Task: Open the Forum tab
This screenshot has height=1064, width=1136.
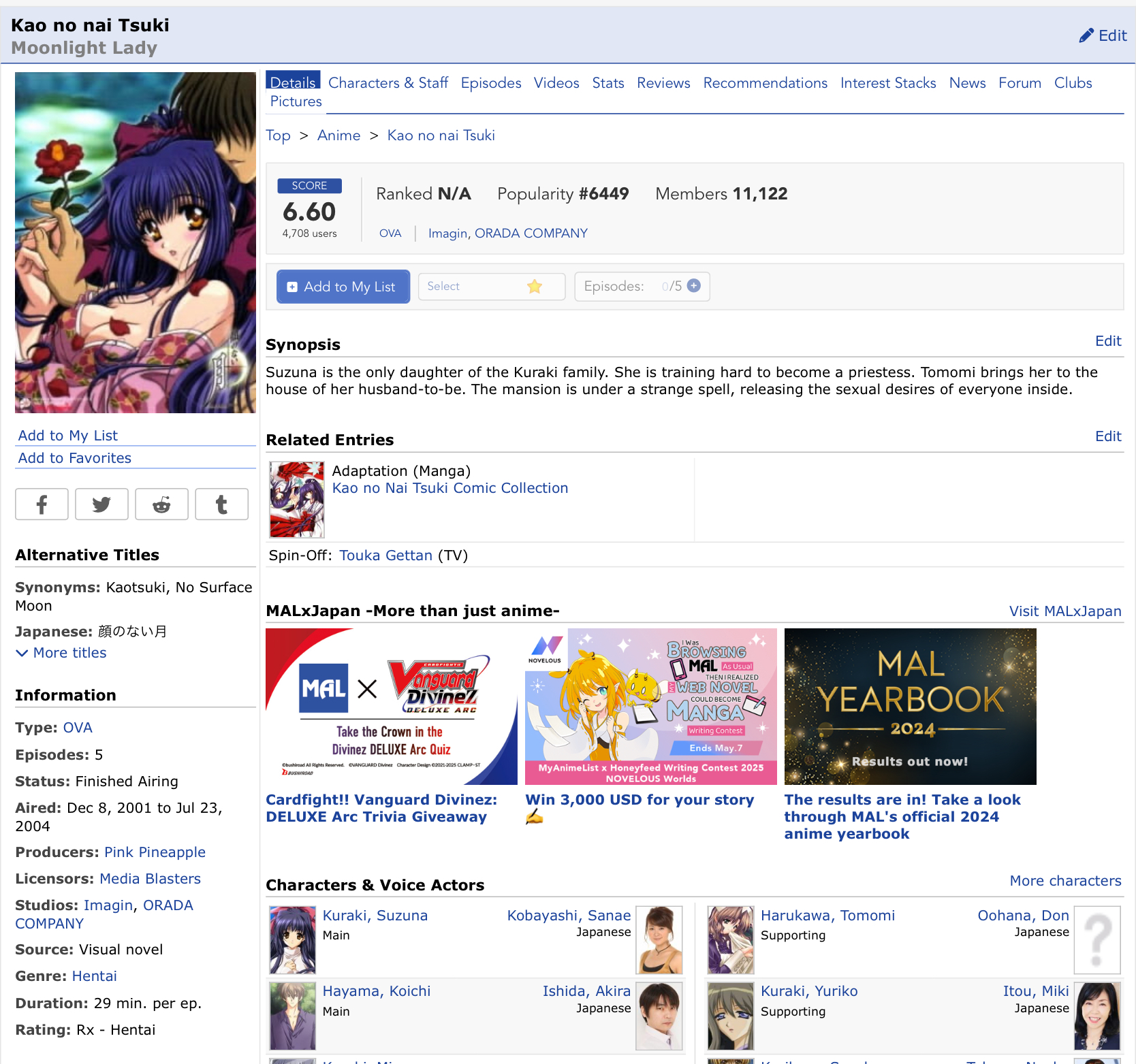Action: click(x=1020, y=83)
